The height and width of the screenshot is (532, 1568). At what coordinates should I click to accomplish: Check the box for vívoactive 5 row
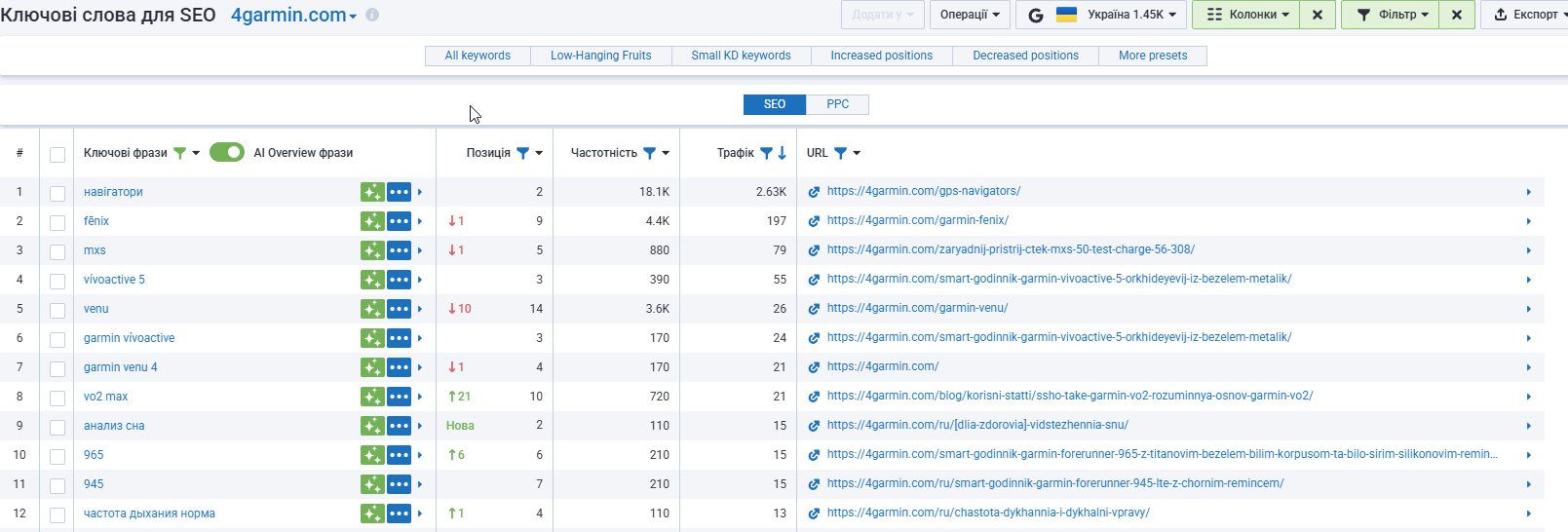(57, 281)
